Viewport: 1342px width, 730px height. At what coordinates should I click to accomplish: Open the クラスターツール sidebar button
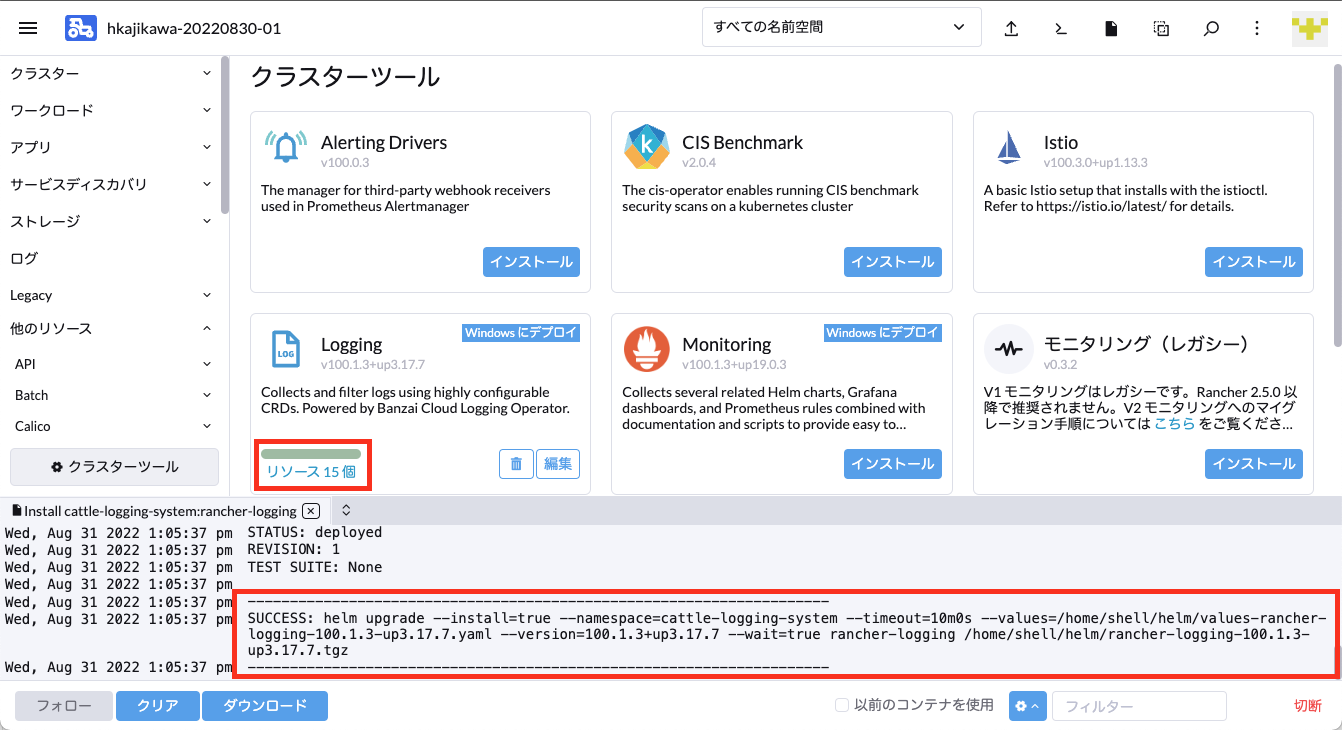pos(114,467)
